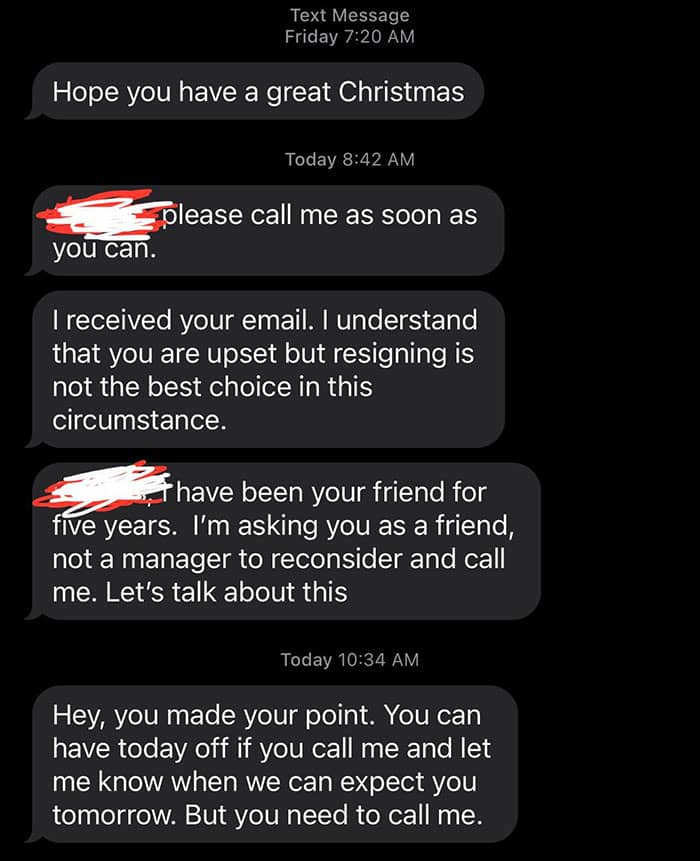The width and height of the screenshot is (700, 861).
Task: Tap the 'Today 8:42 AM' timestamp
Action: pyautogui.click(x=350, y=159)
